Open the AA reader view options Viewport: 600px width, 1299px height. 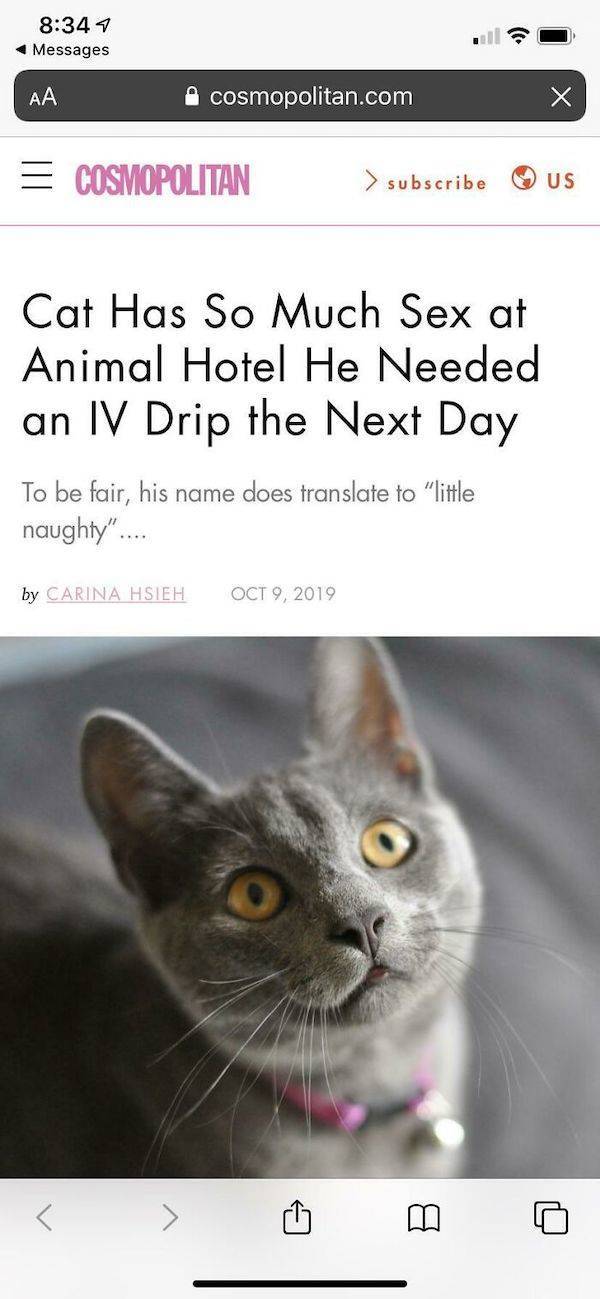pyautogui.click(x=43, y=97)
